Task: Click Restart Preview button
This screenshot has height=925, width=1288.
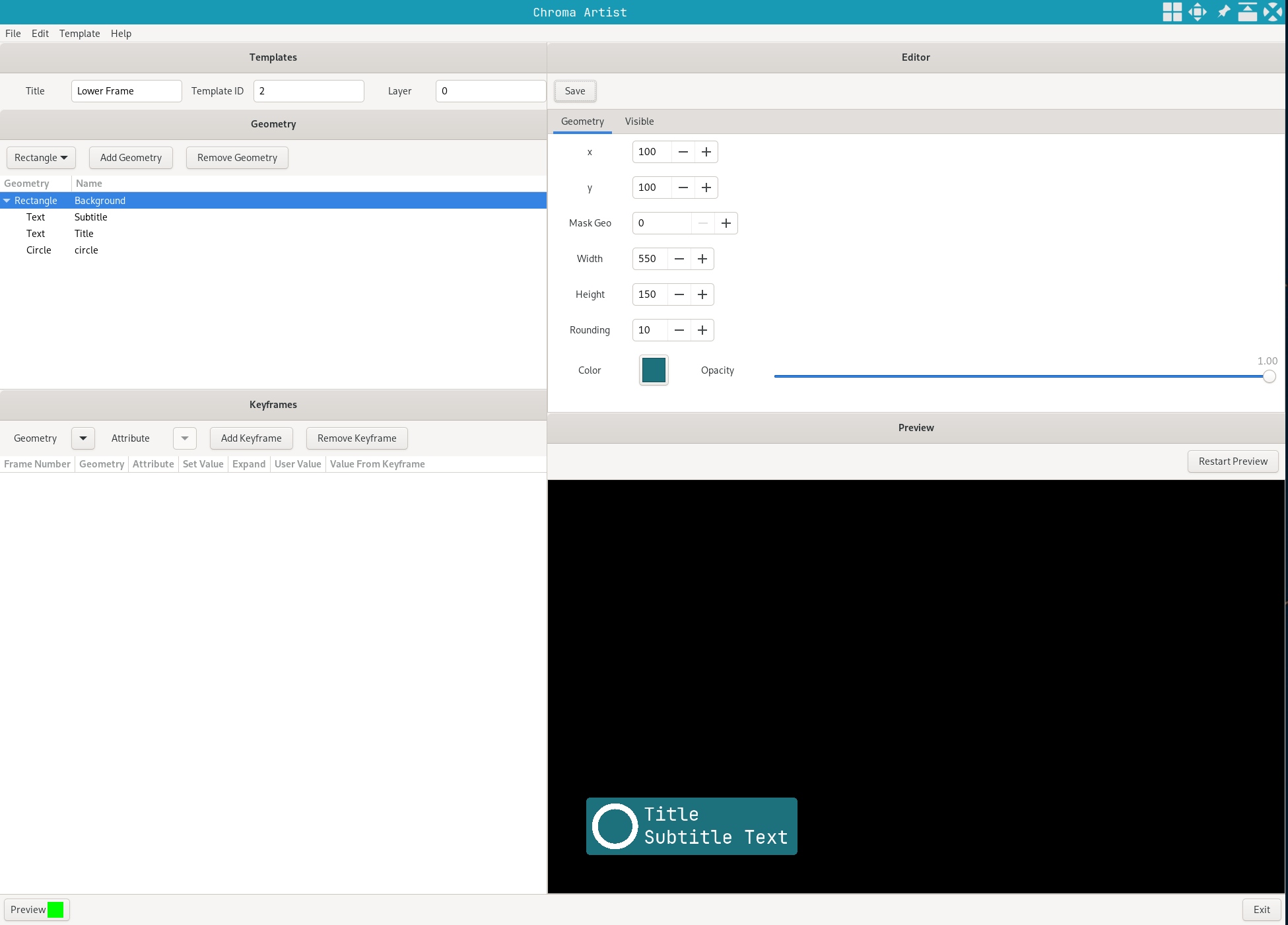Action: 1233,462
